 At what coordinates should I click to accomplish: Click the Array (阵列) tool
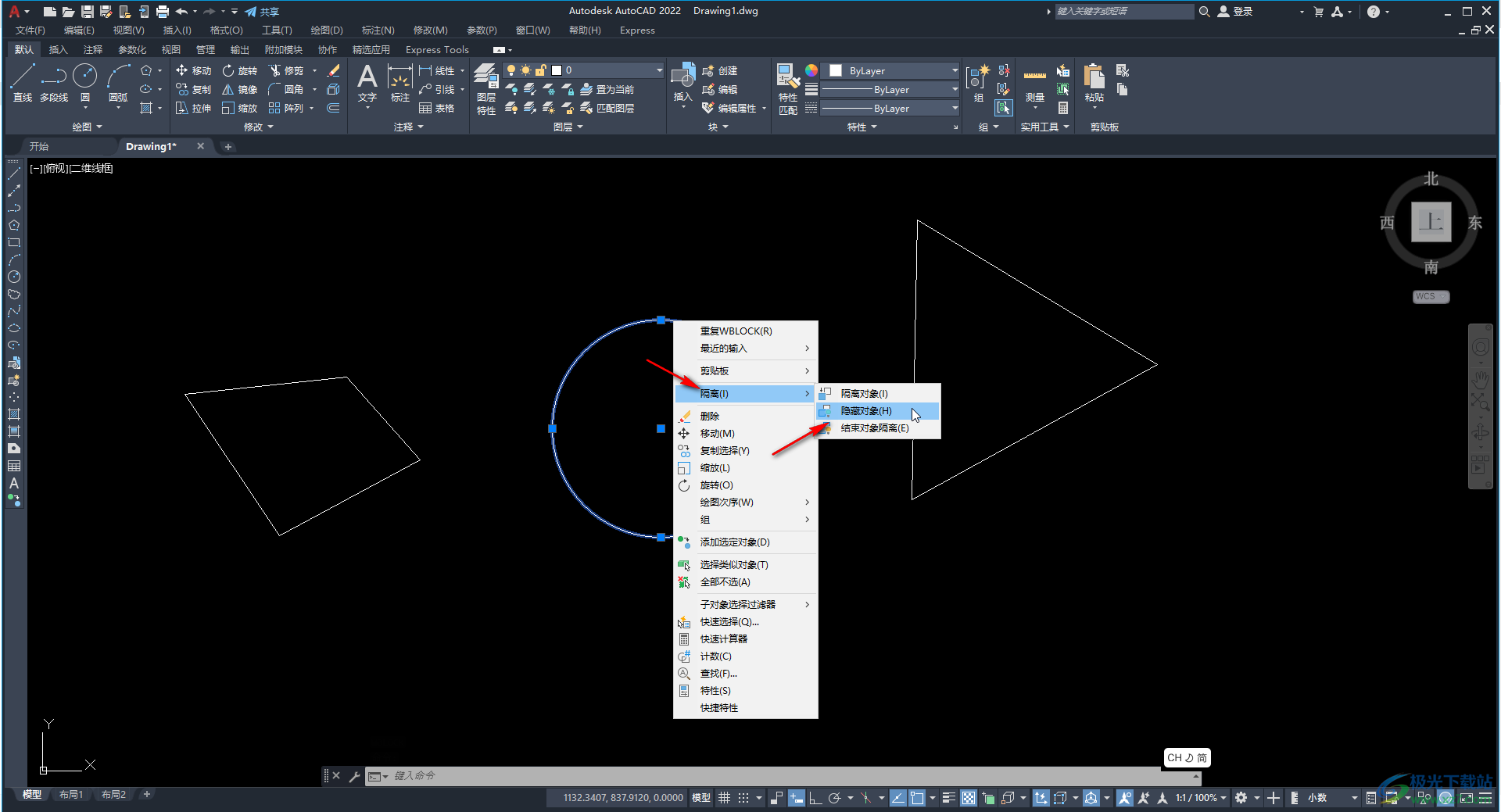[x=286, y=108]
